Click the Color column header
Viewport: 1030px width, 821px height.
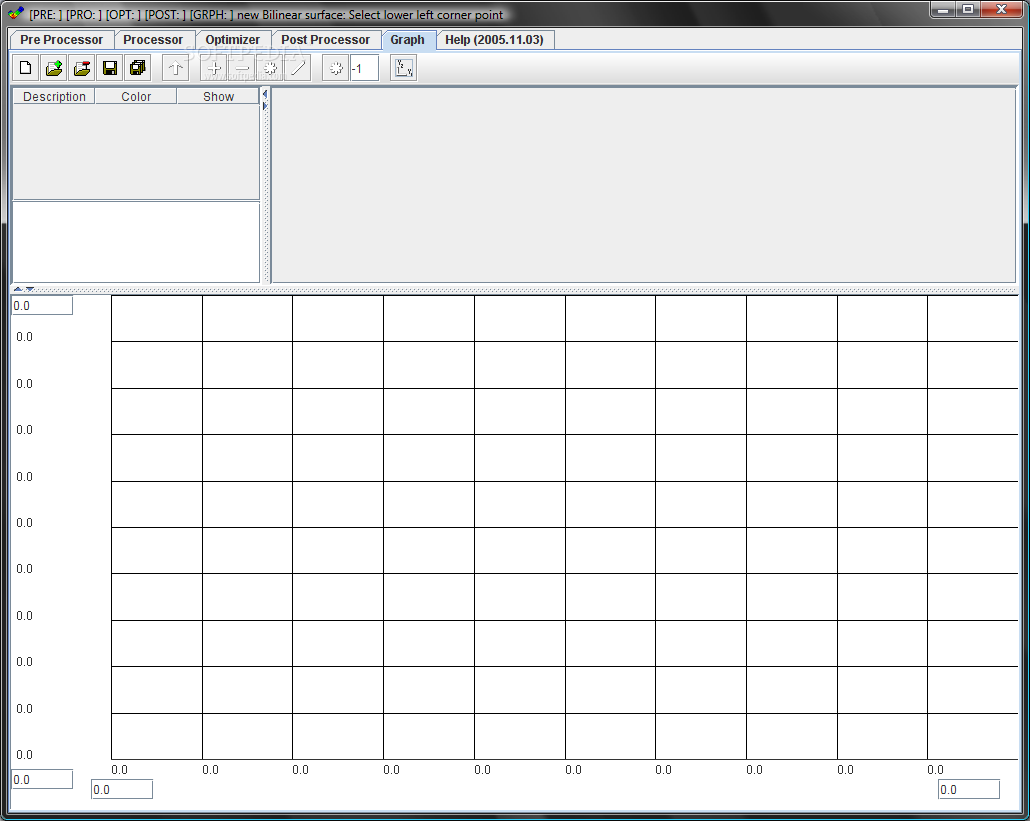coord(136,97)
